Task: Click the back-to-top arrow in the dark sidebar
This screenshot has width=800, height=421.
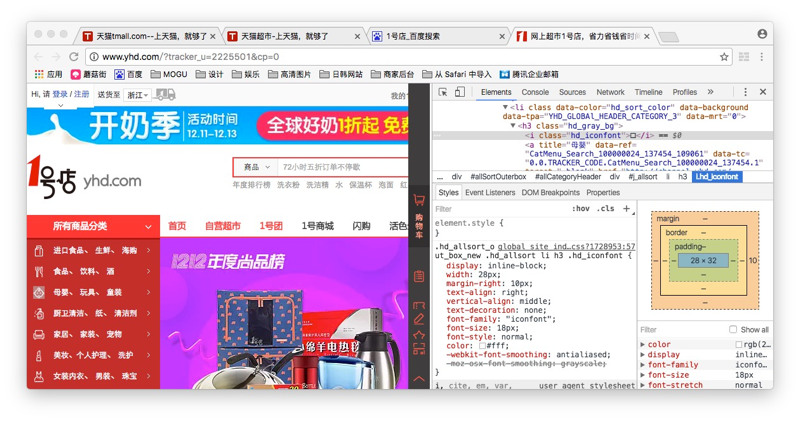Action: (x=419, y=379)
